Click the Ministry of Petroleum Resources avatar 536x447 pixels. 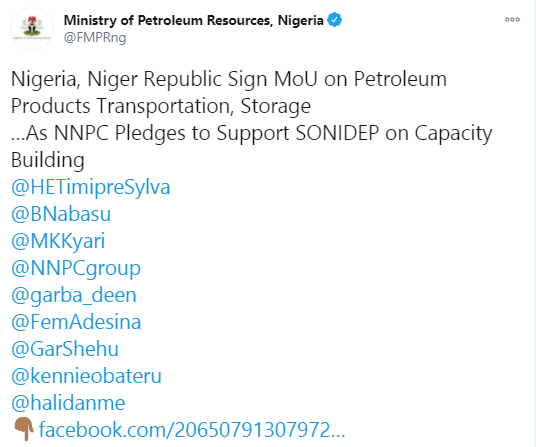32,29
